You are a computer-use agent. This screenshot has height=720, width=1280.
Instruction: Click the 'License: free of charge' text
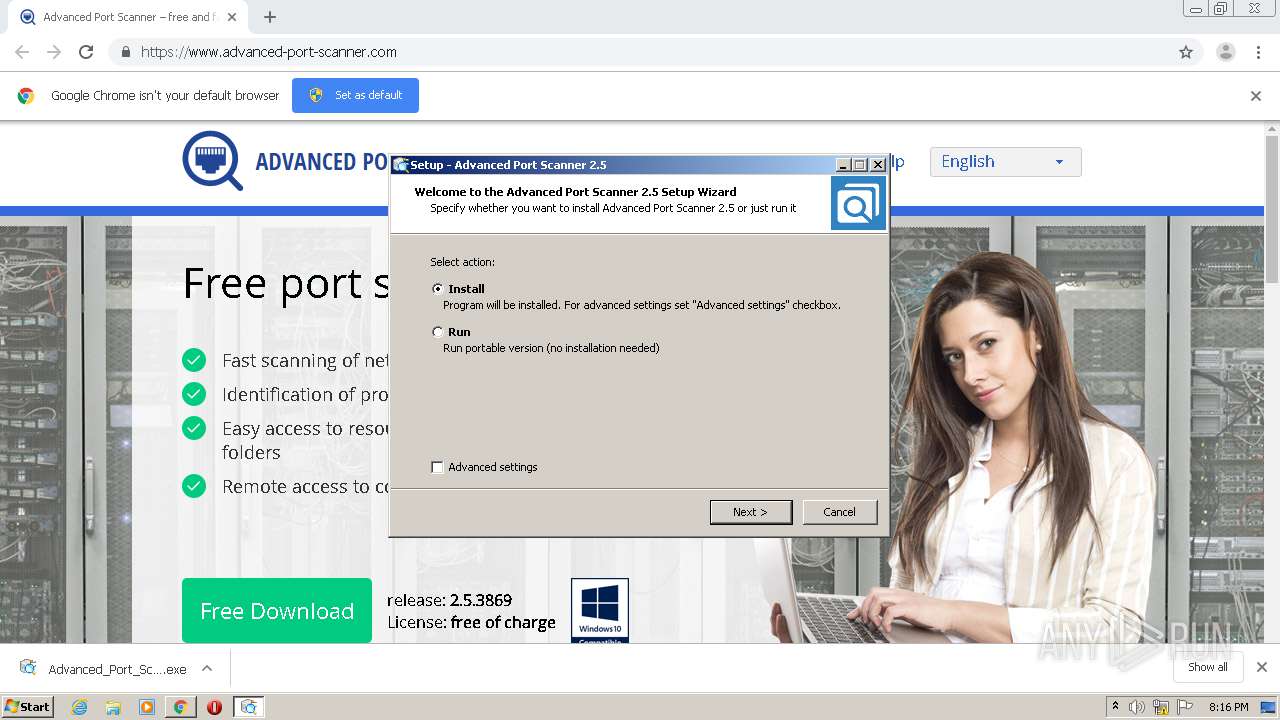(x=471, y=622)
